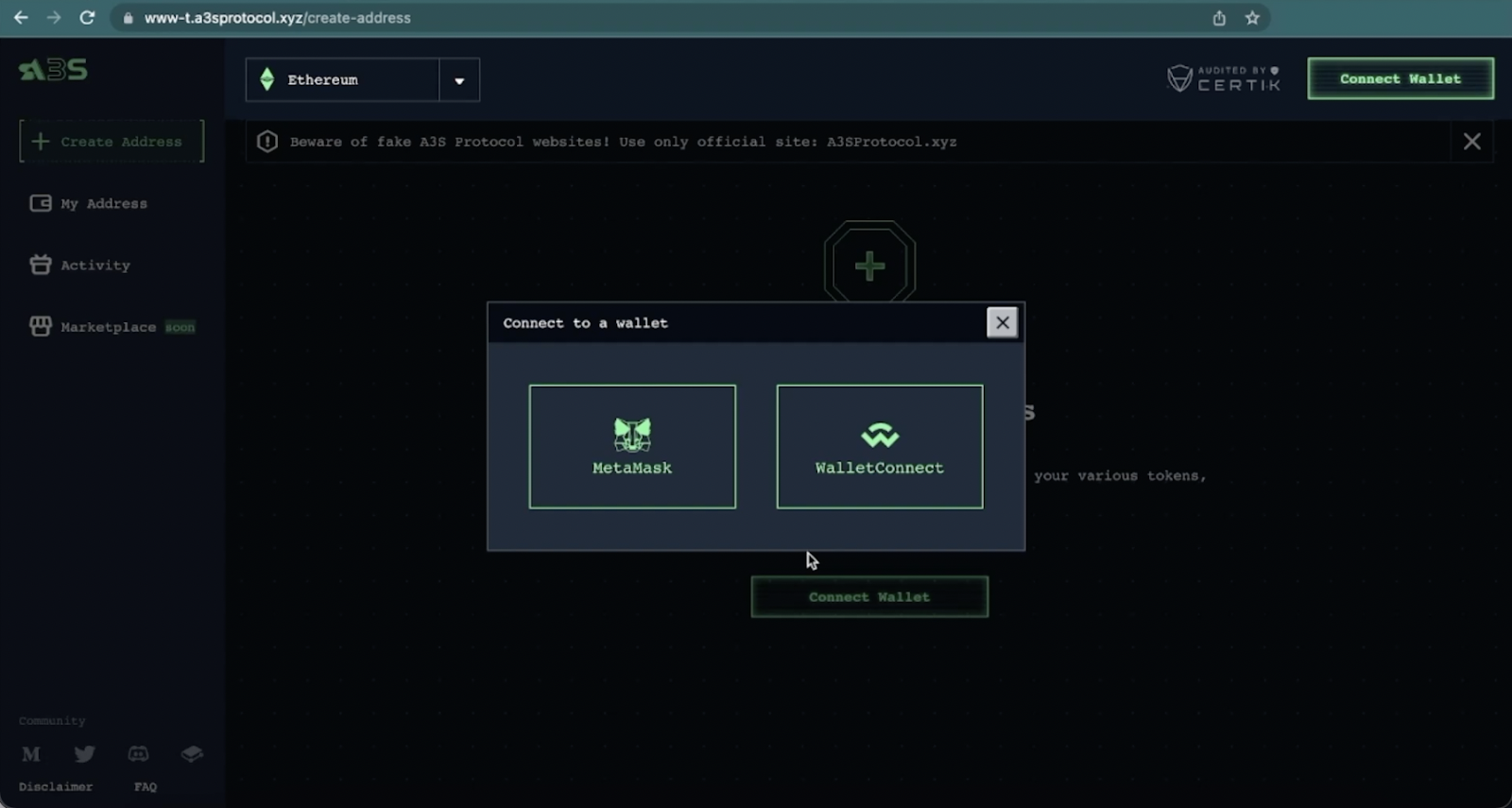Open the Discord community link icon

coord(138,754)
